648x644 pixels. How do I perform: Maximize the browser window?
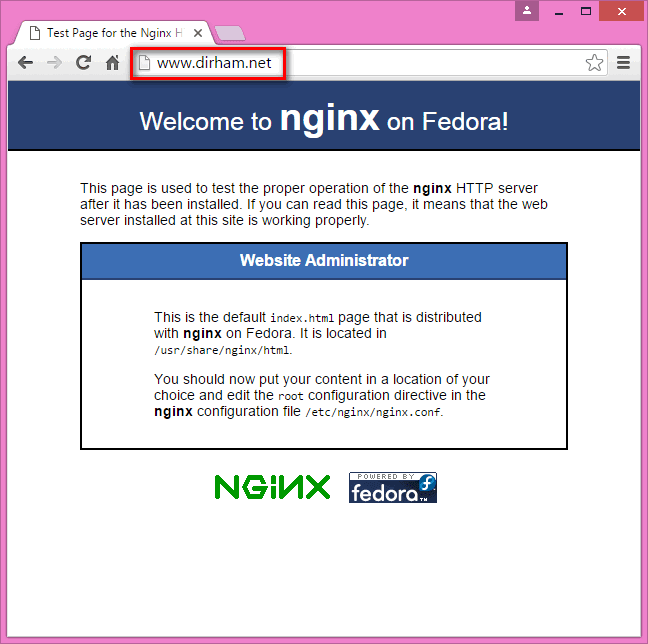tap(586, 11)
